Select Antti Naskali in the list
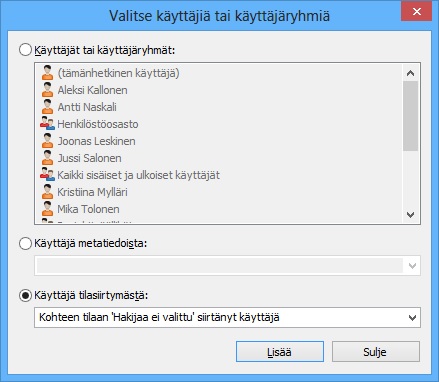 tap(87, 107)
